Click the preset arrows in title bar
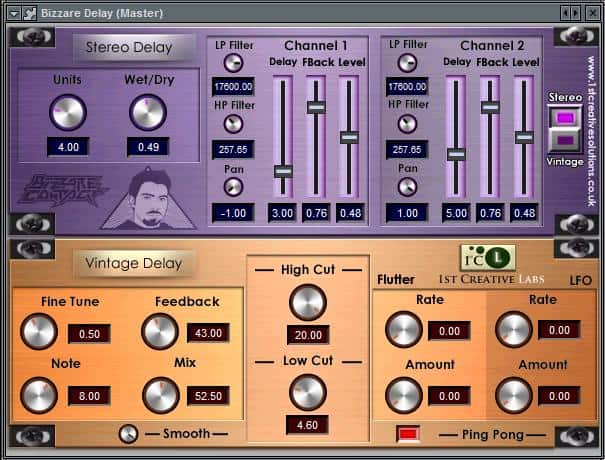The height and width of the screenshot is (460, 605). [x=570, y=13]
